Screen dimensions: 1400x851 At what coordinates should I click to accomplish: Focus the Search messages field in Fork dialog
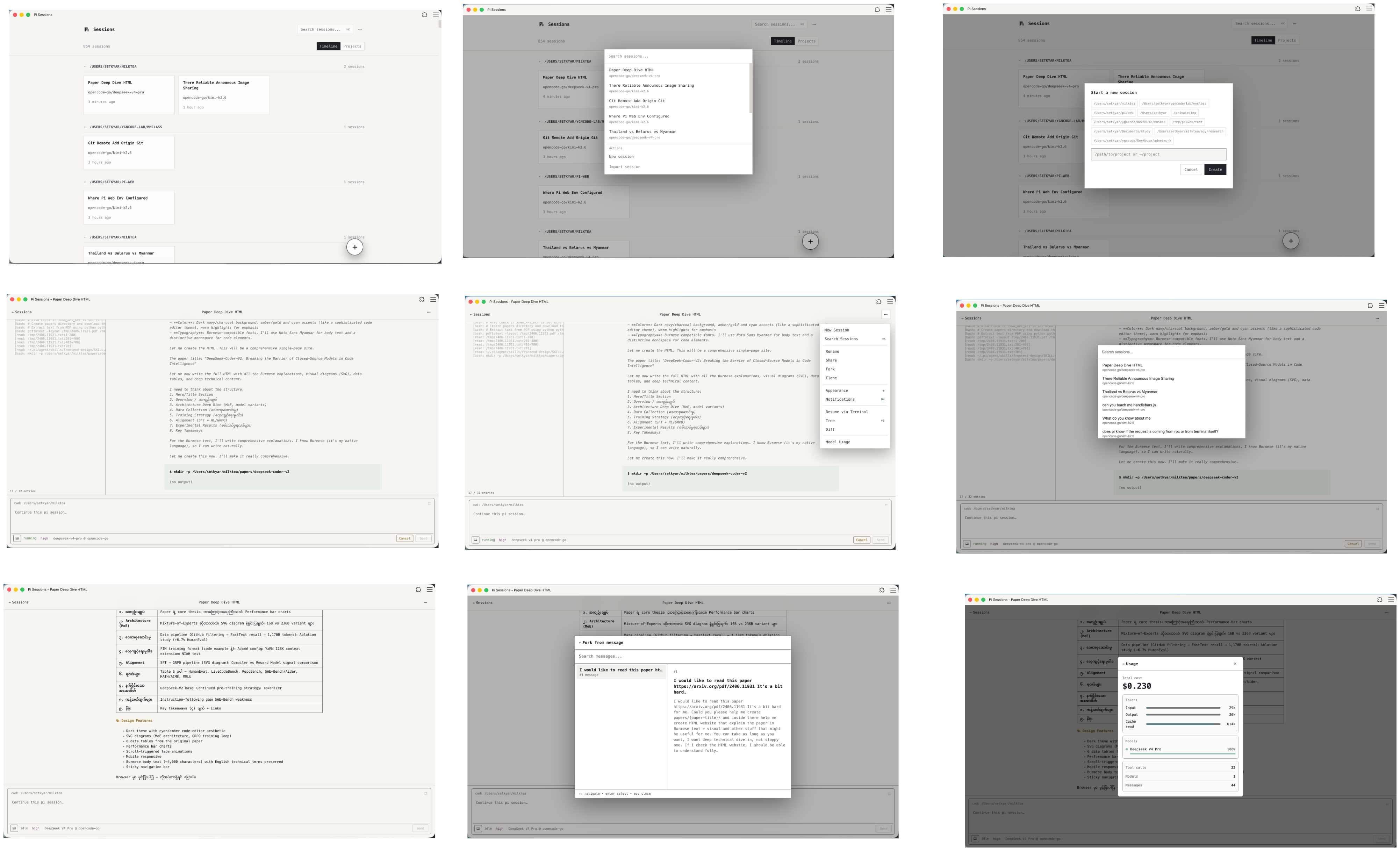682,657
